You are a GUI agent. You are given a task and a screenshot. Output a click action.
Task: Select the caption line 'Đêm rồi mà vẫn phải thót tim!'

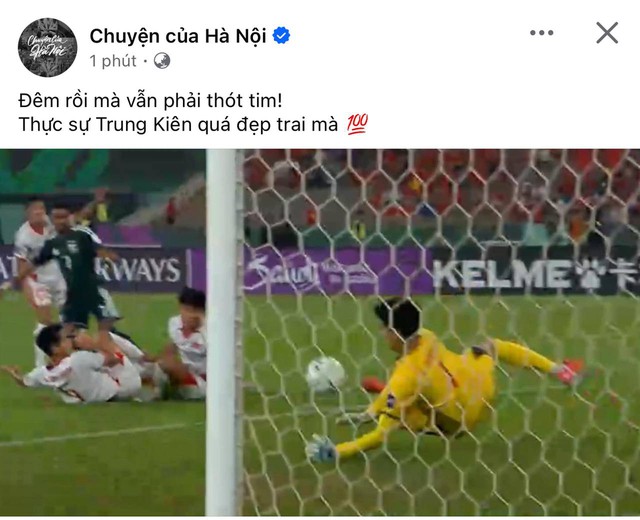(150, 100)
